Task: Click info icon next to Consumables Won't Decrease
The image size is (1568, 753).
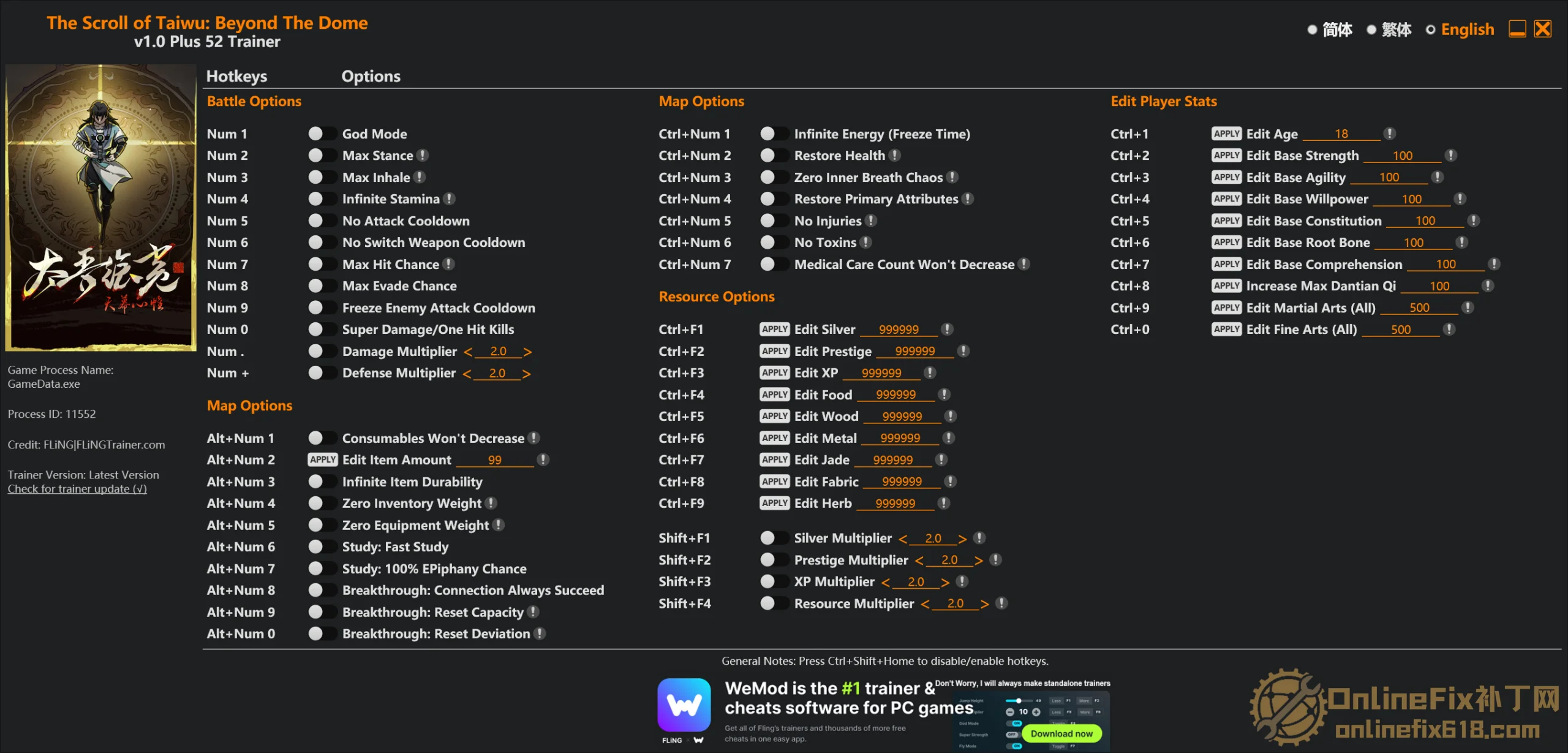Action: pos(534,438)
